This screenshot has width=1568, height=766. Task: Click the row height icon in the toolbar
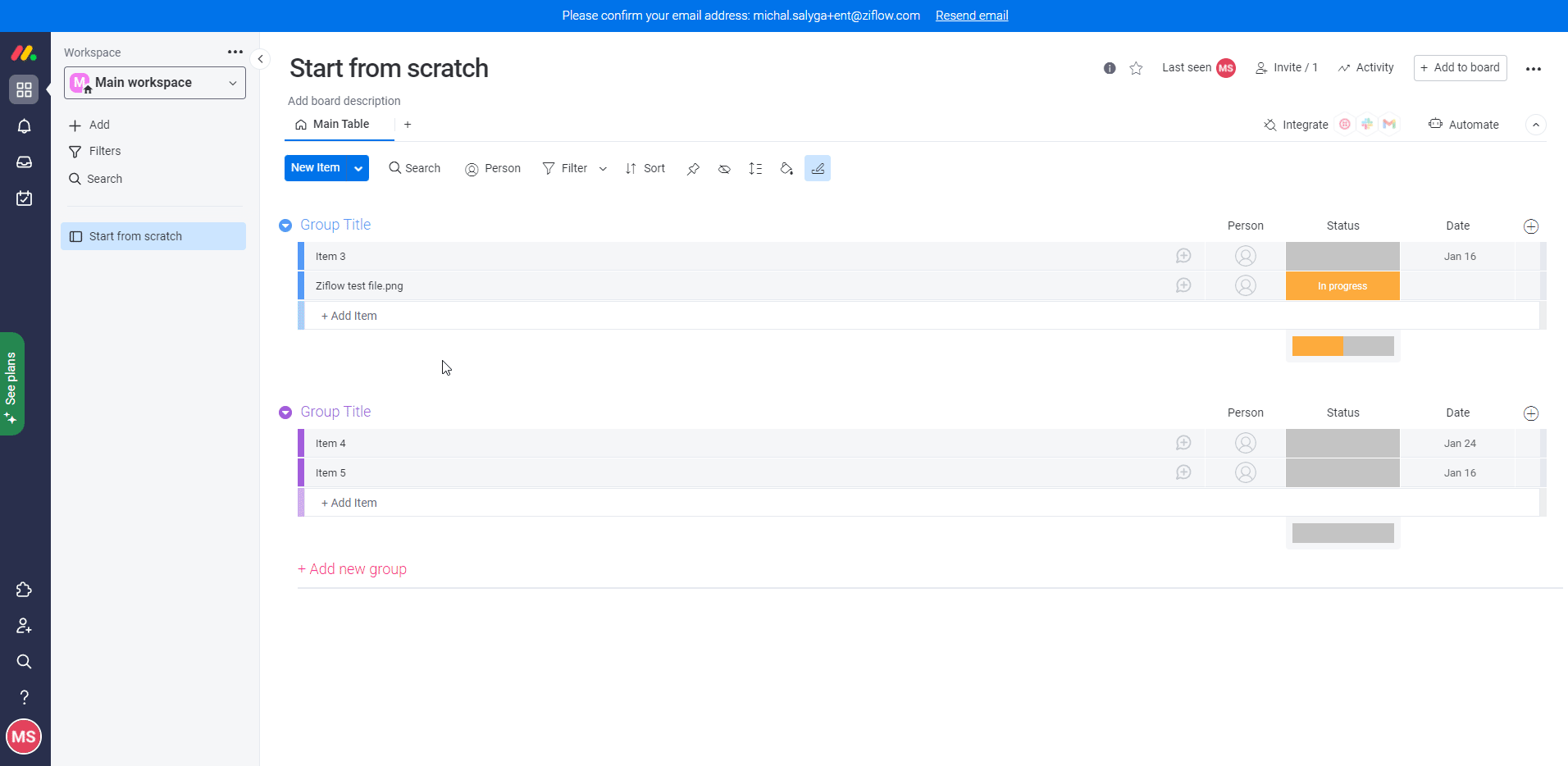tap(755, 169)
